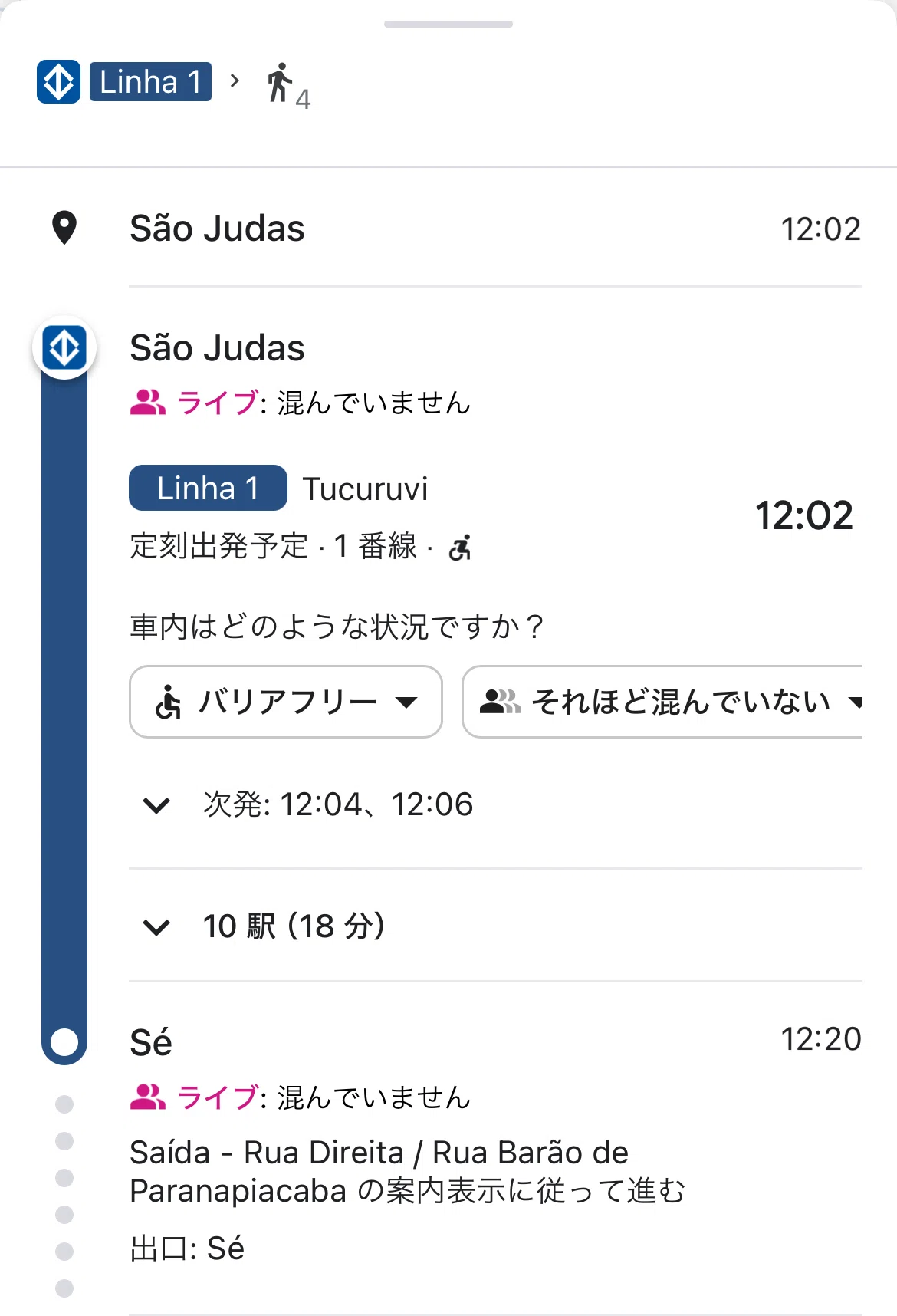Tap the wheelchair accessibility icon after 1 番線
The width and height of the screenshot is (897, 1316).
click(460, 548)
